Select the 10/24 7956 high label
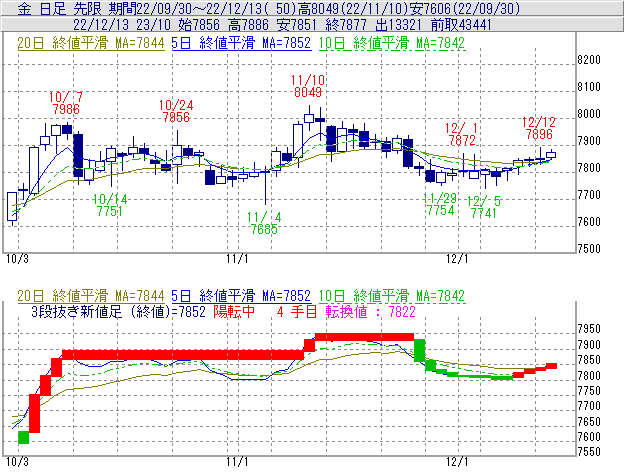 click(176, 111)
